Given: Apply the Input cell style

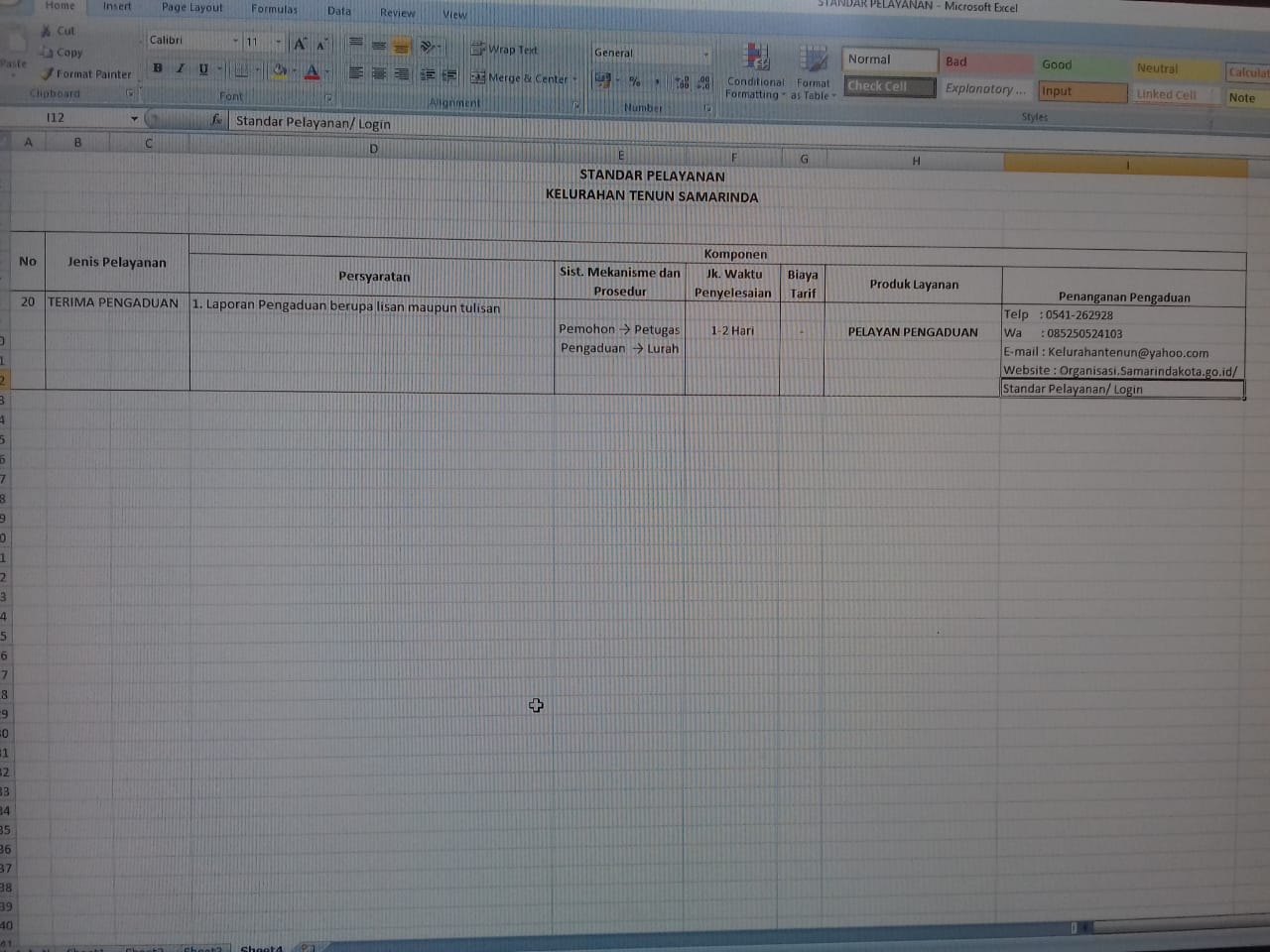Looking at the screenshot, I should (1082, 91).
